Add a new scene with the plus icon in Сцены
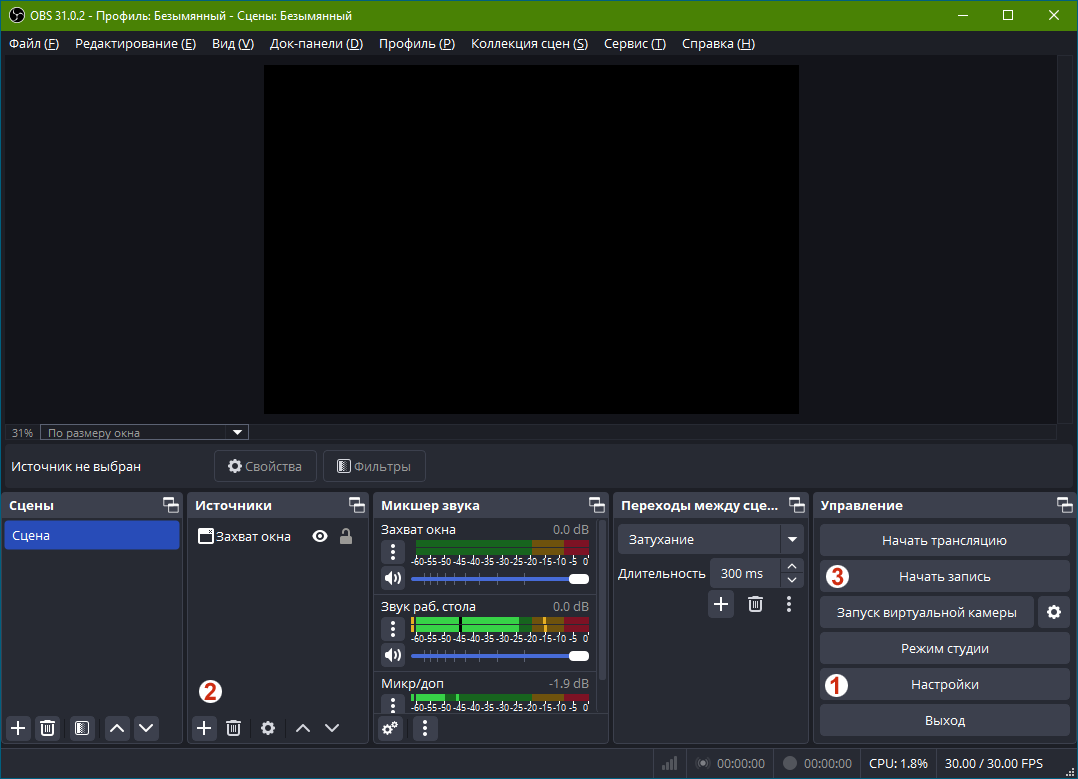 coord(19,728)
